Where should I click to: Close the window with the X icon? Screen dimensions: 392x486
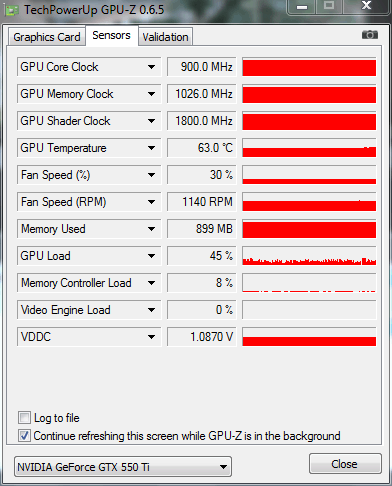[x=366, y=6]
